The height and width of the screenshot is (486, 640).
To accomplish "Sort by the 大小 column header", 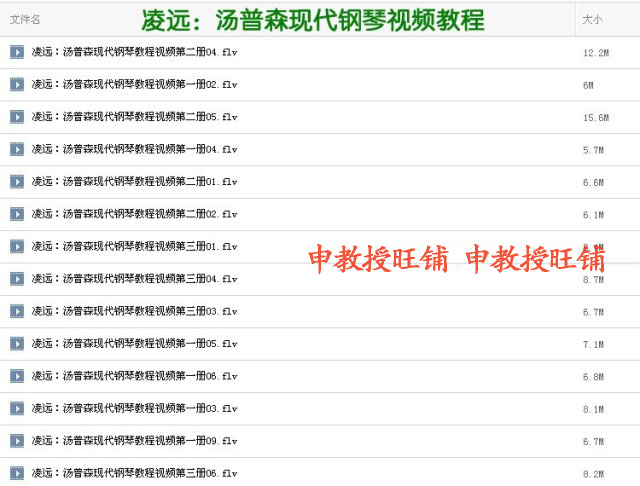I will 592,20.
